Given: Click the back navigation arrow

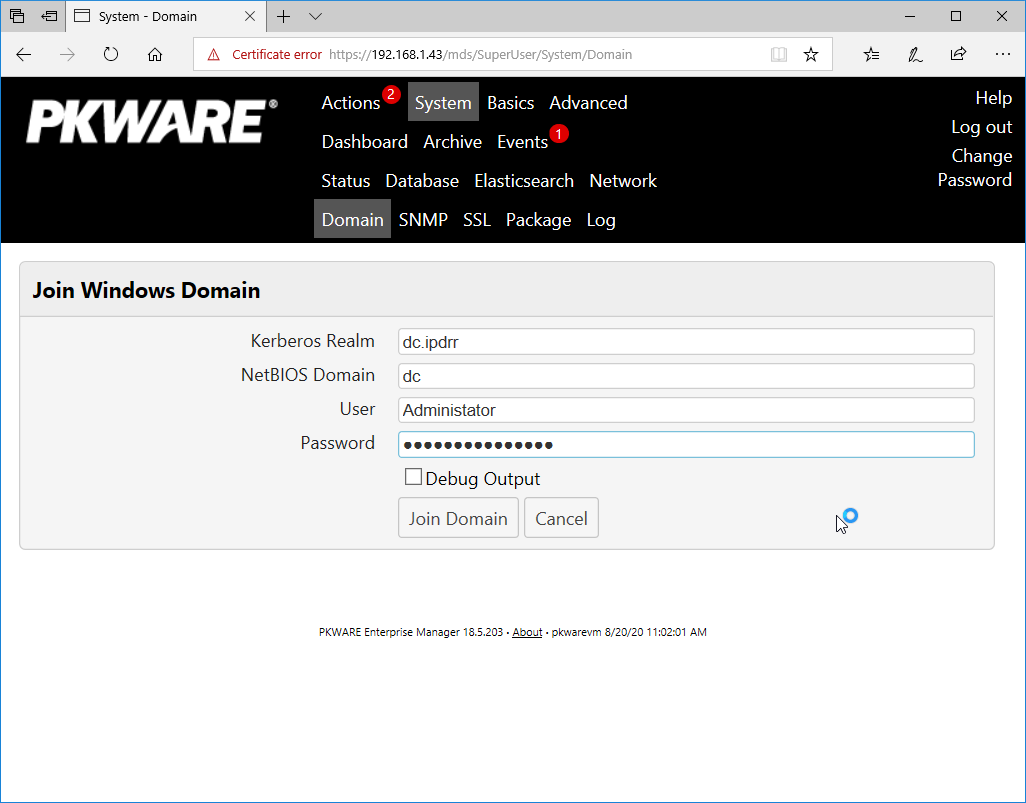Looking at the screenshot, I should tap(24, 55).
